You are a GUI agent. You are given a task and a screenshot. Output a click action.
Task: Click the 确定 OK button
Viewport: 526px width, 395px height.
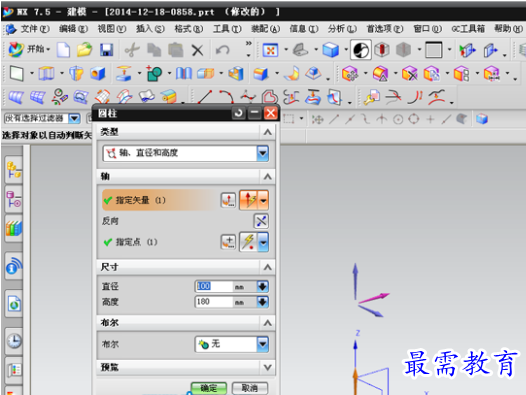point(209,388)
